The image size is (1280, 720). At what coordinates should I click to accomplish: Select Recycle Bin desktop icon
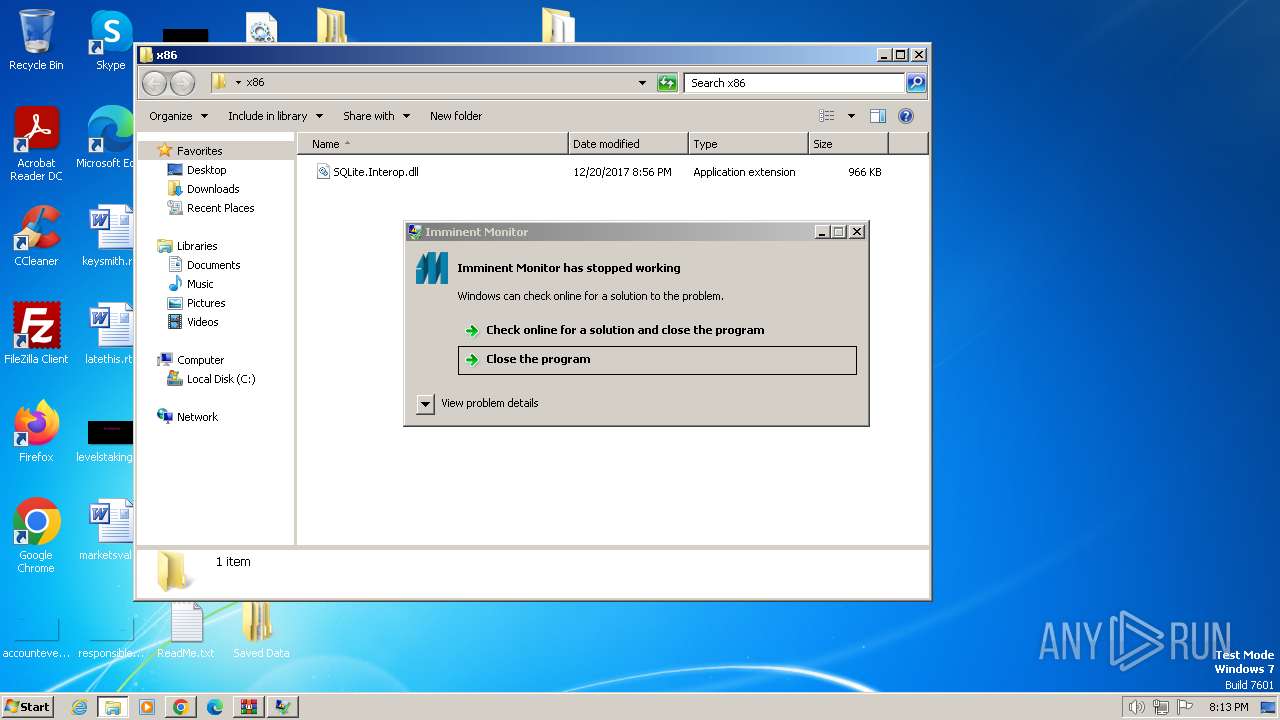tap(36, 40)
